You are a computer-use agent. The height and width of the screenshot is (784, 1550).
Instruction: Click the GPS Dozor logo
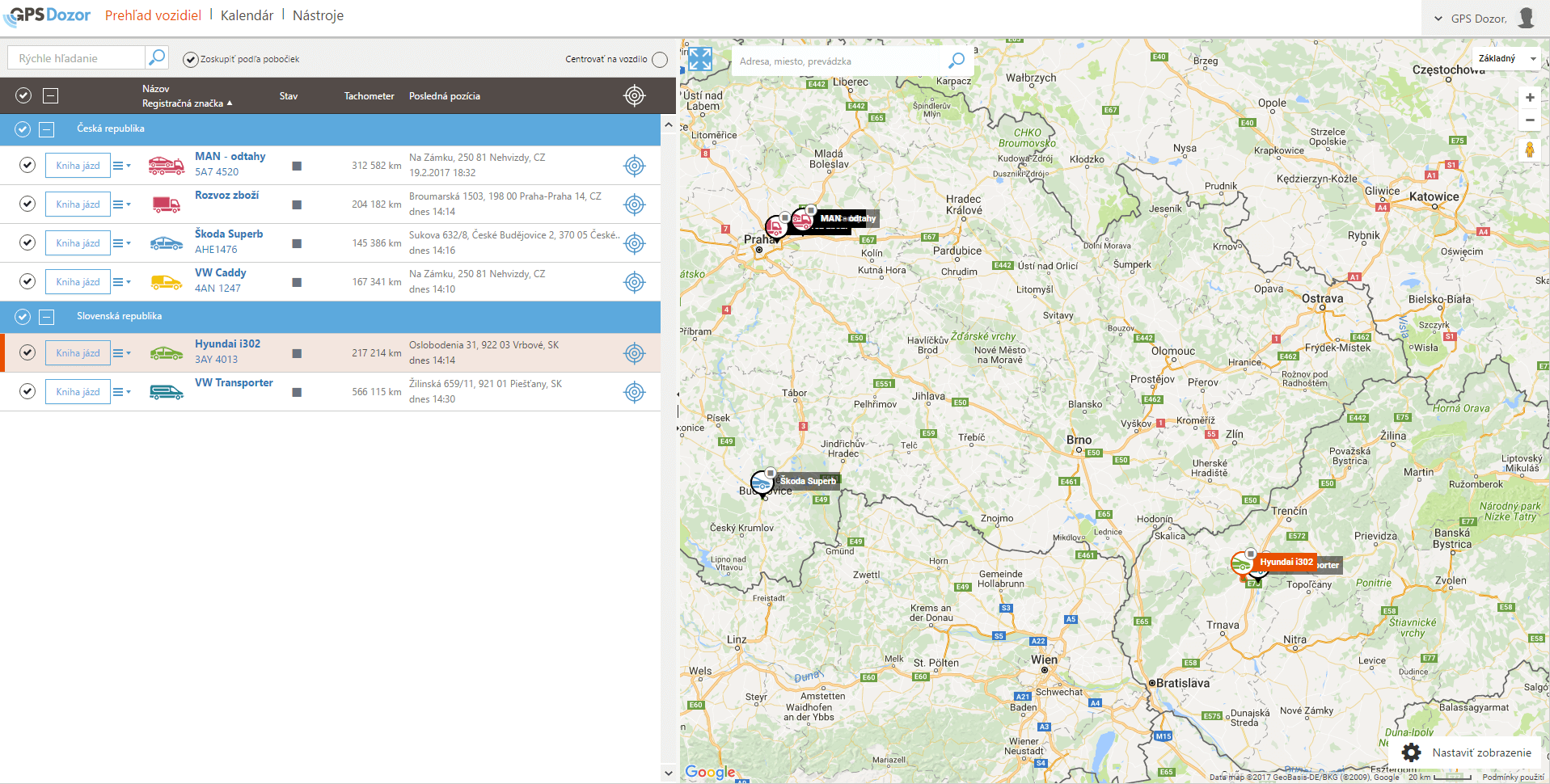coord(47,16)
